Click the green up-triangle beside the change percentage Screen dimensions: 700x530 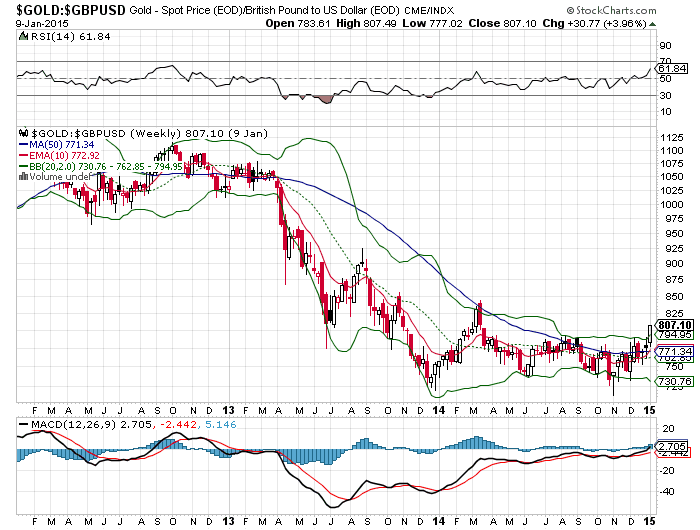point(652,24)
